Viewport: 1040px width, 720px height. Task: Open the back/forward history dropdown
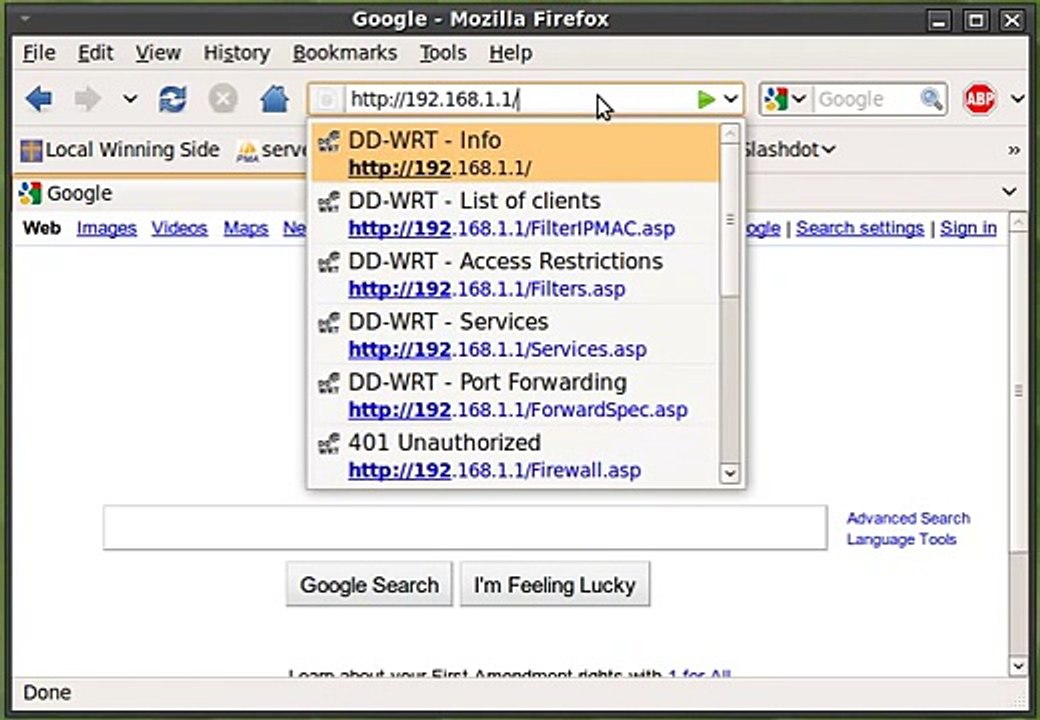tap(130, 99)
